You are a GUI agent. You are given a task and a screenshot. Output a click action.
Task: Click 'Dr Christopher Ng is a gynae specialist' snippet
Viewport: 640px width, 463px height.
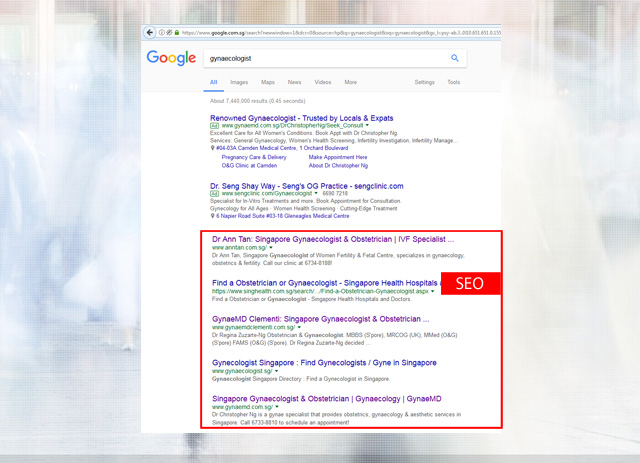(x=336, y=418)
